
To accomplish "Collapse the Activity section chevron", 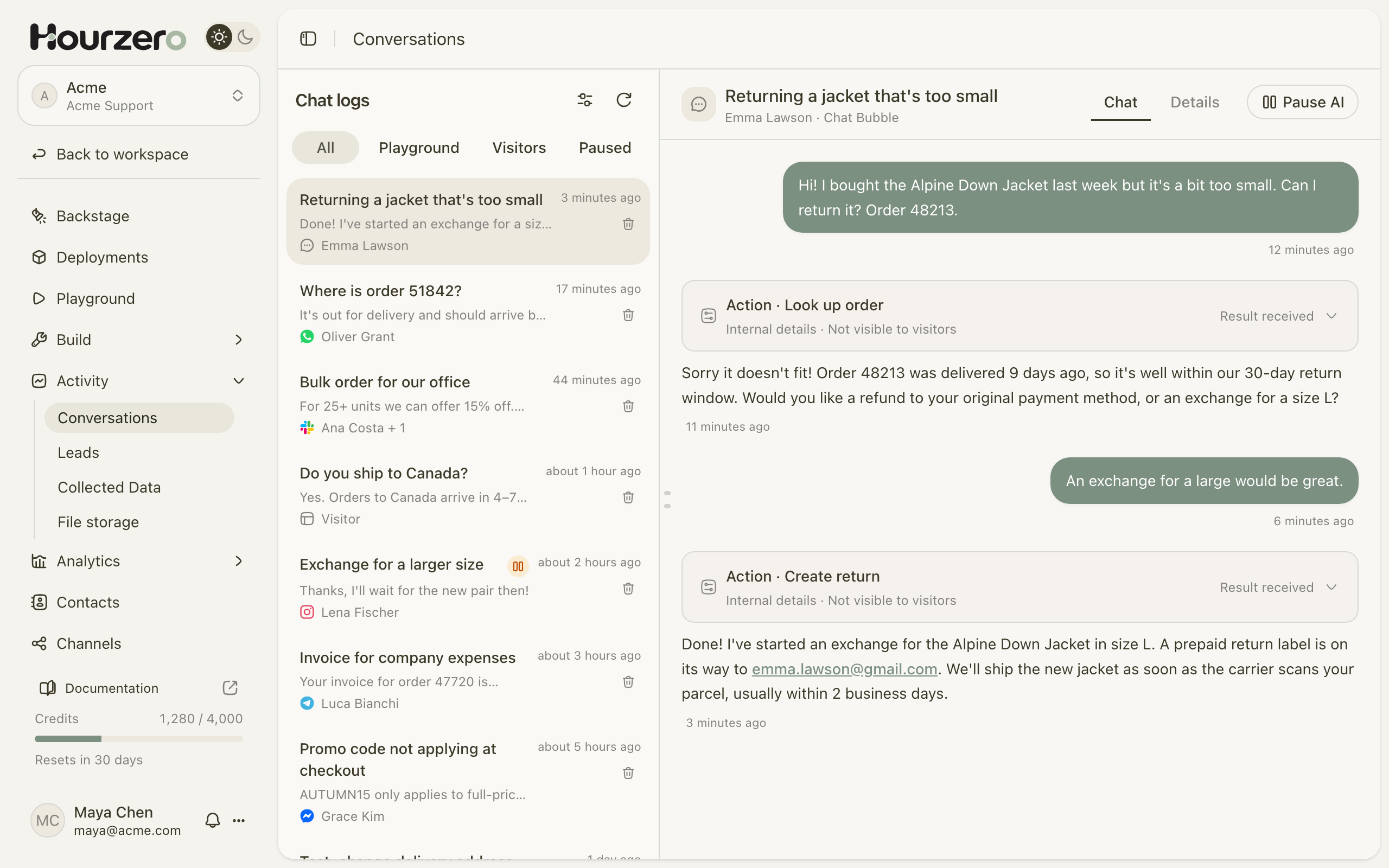I will [239, 381].
